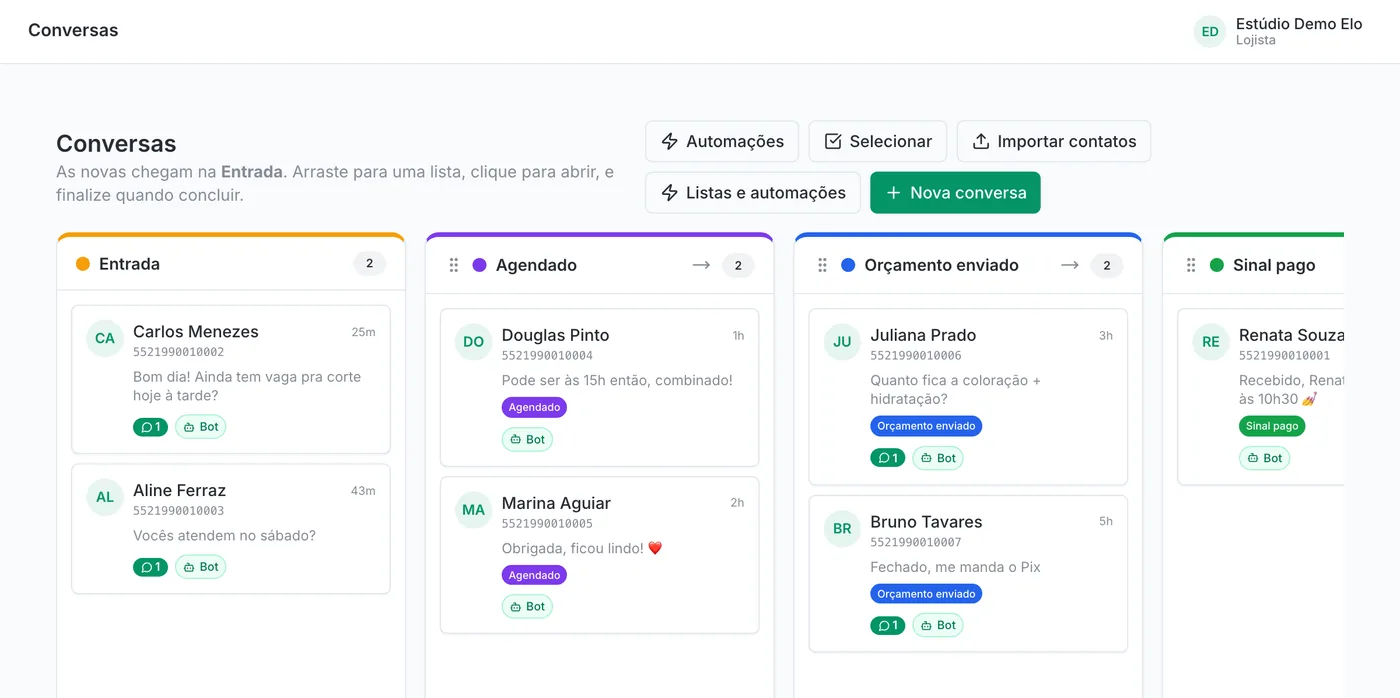Click Agendado tag on Marina Aguiar card
The width and height of the screenshot is (1400, 698).
point(534,575)
